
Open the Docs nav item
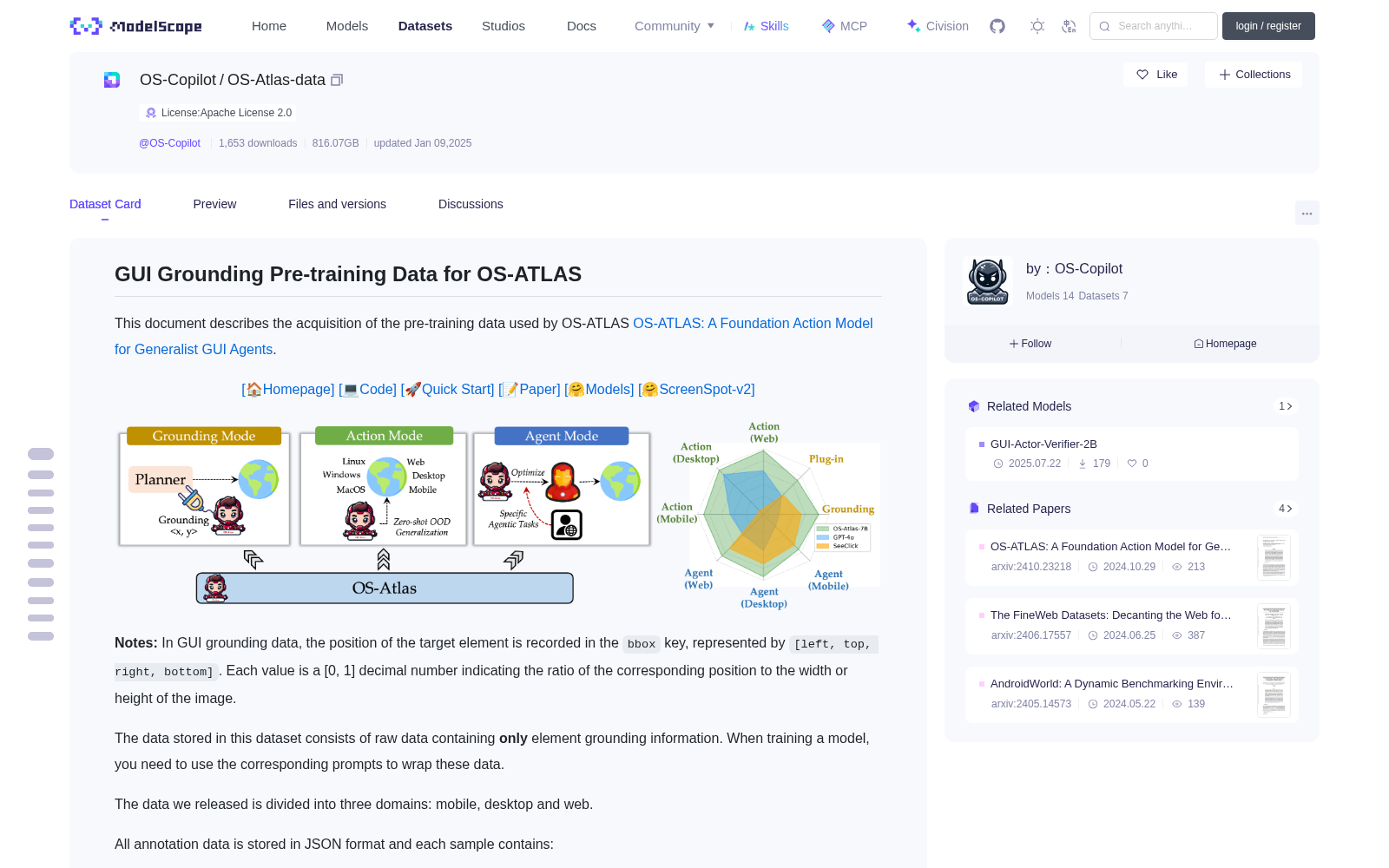click(582, 26)
